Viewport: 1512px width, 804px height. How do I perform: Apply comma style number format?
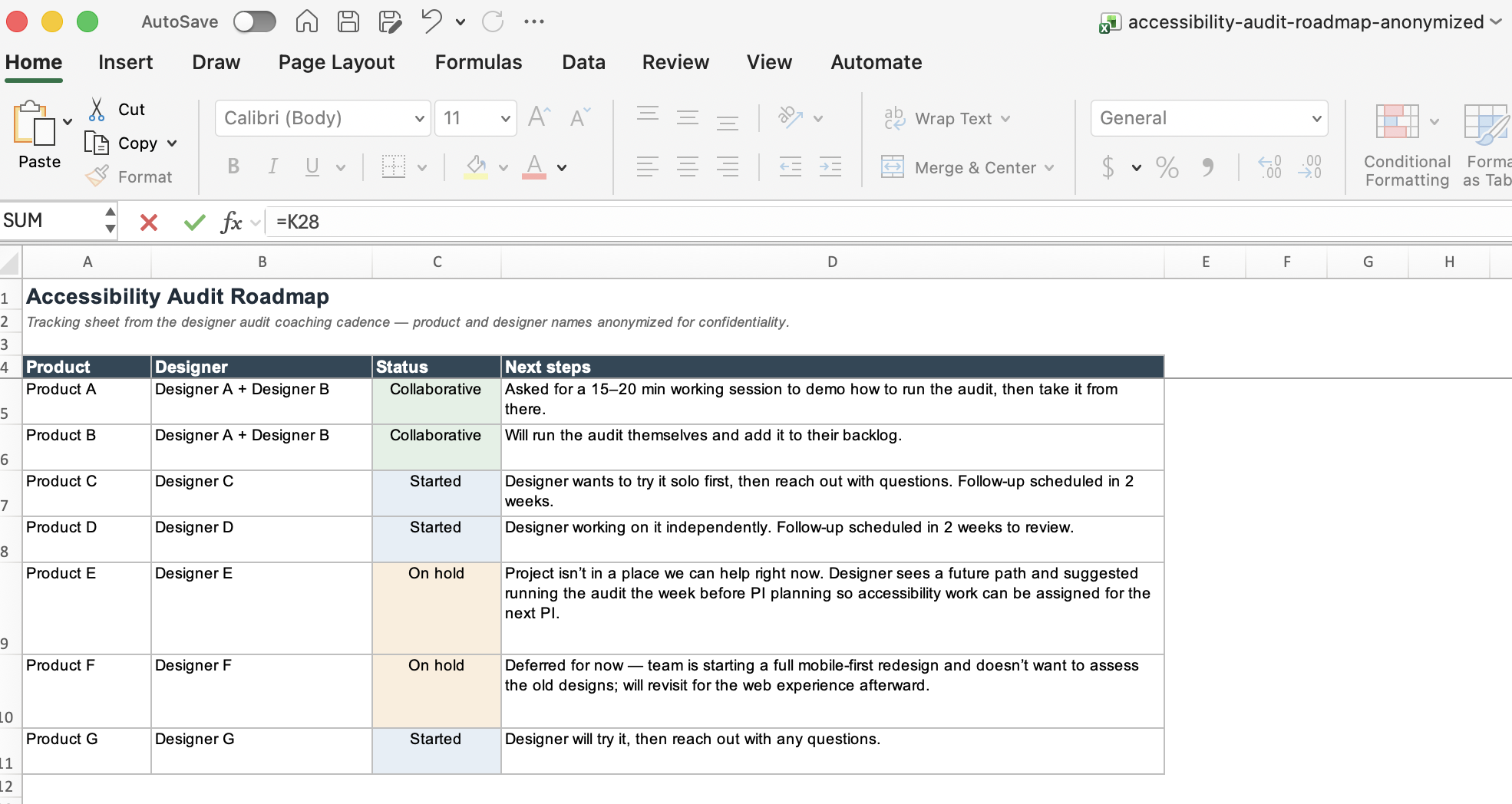[1208, 166]
